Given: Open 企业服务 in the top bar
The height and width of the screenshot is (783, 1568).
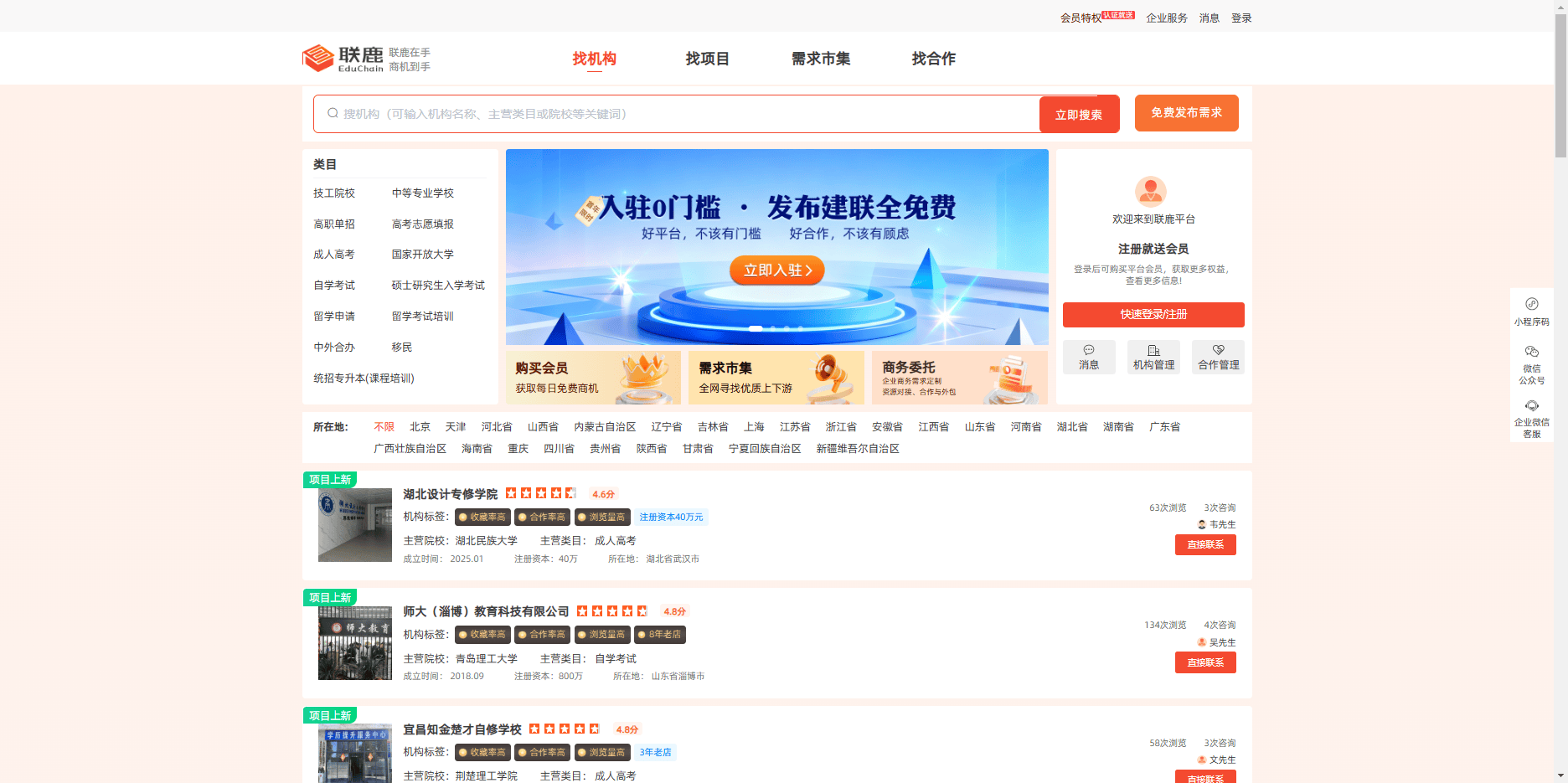Looking at the screenshot, I should coord(1167,18).
